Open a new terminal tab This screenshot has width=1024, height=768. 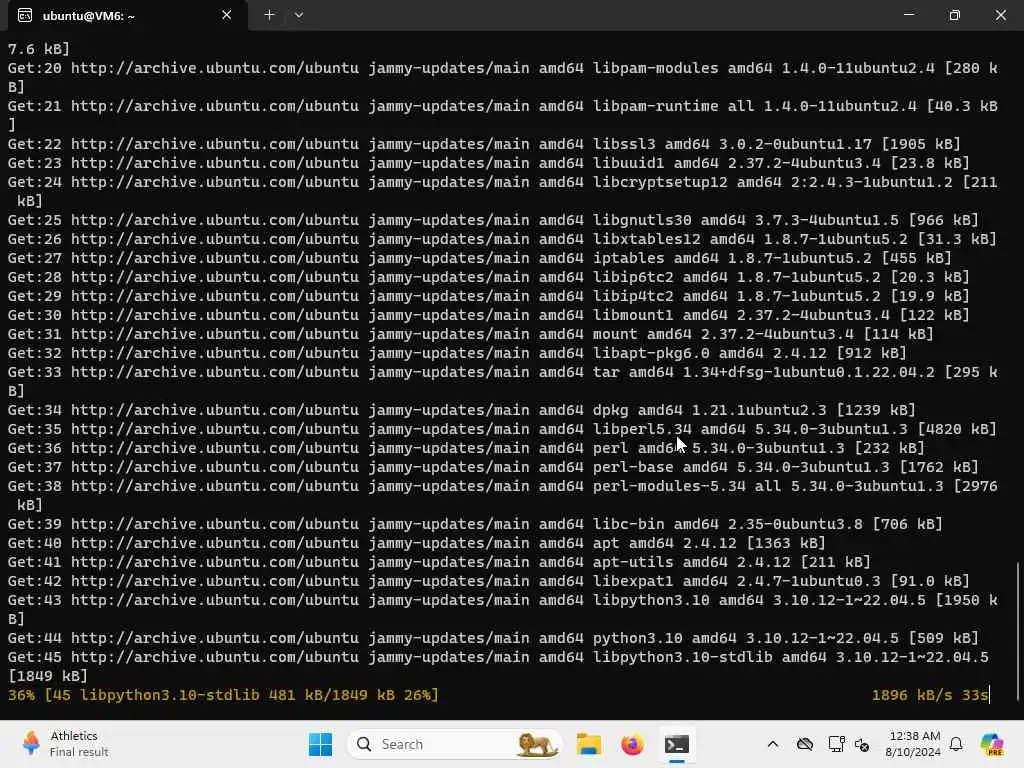pyautogui.click(x=269, y=15)
